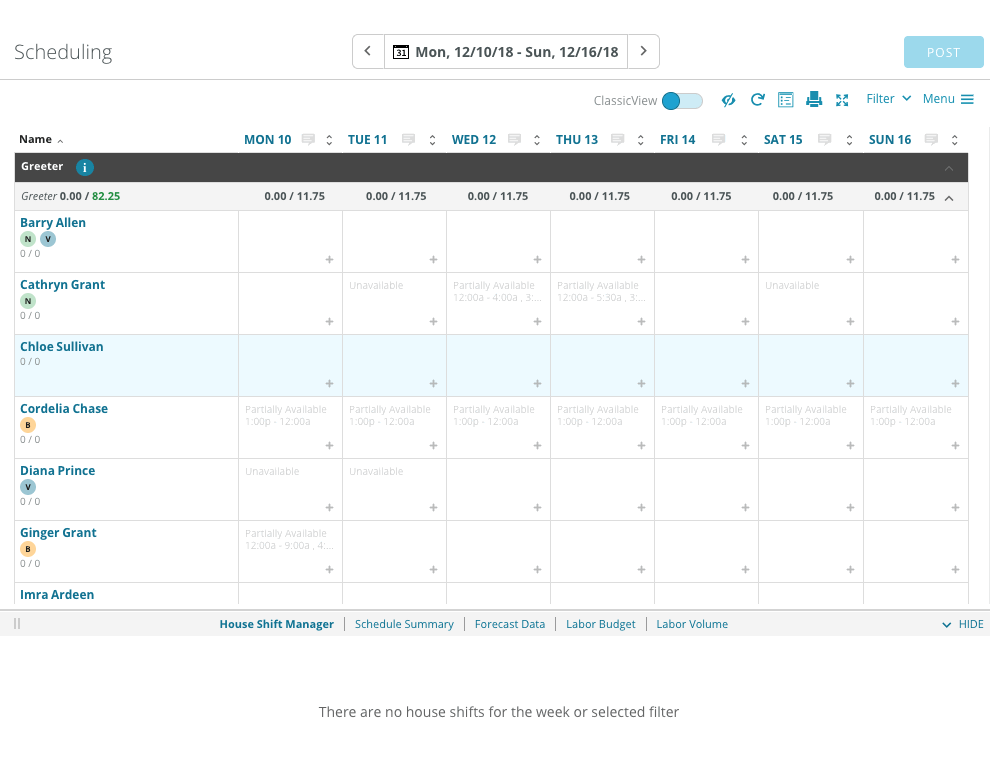Toggle the ClassicView switch
The image size is (990, 761).
pos(682,100)
